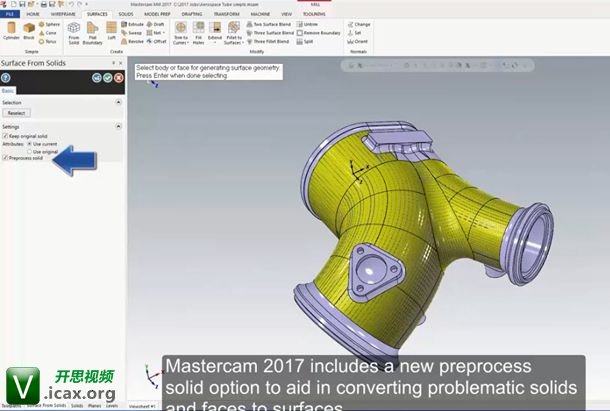Screen dimensions: 610x411
Task: Switch to the HOME ribbon tab
Action: pos(33,14)
